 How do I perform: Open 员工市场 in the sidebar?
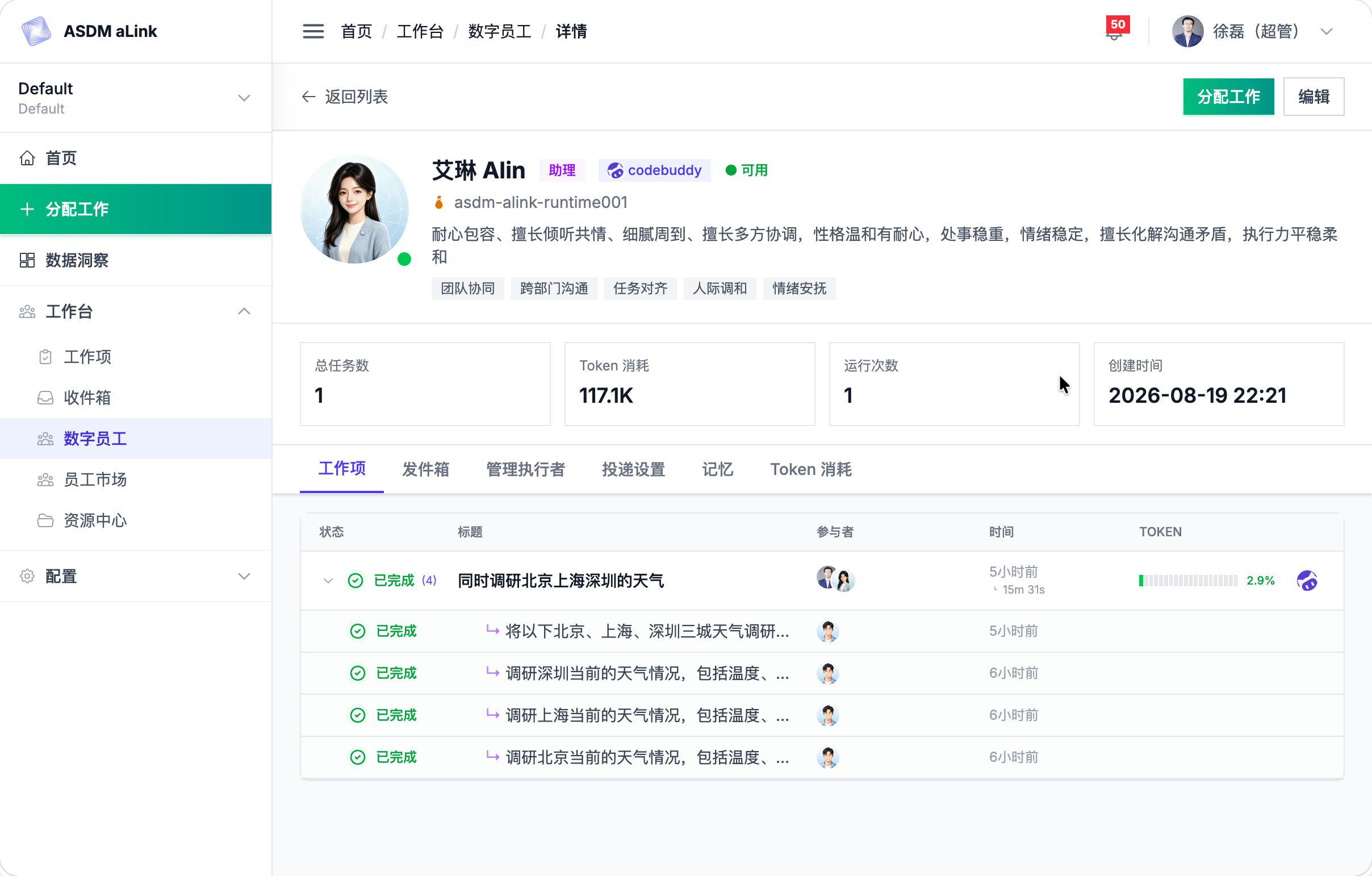pyautogui.click(x=136, y=480)
